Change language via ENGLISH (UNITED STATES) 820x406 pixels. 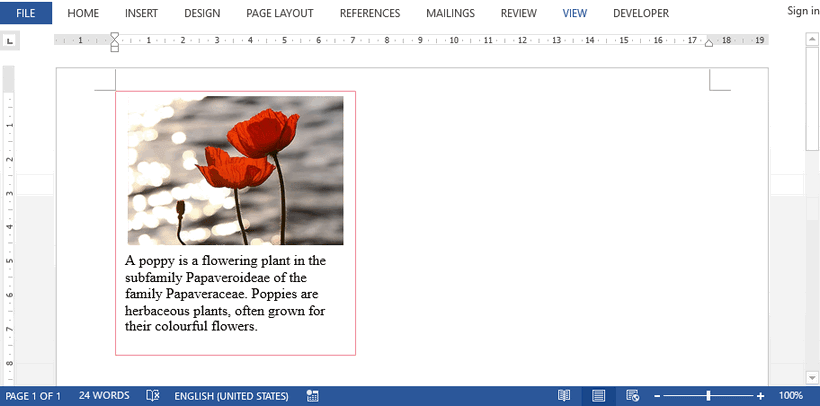click(231, 396)
